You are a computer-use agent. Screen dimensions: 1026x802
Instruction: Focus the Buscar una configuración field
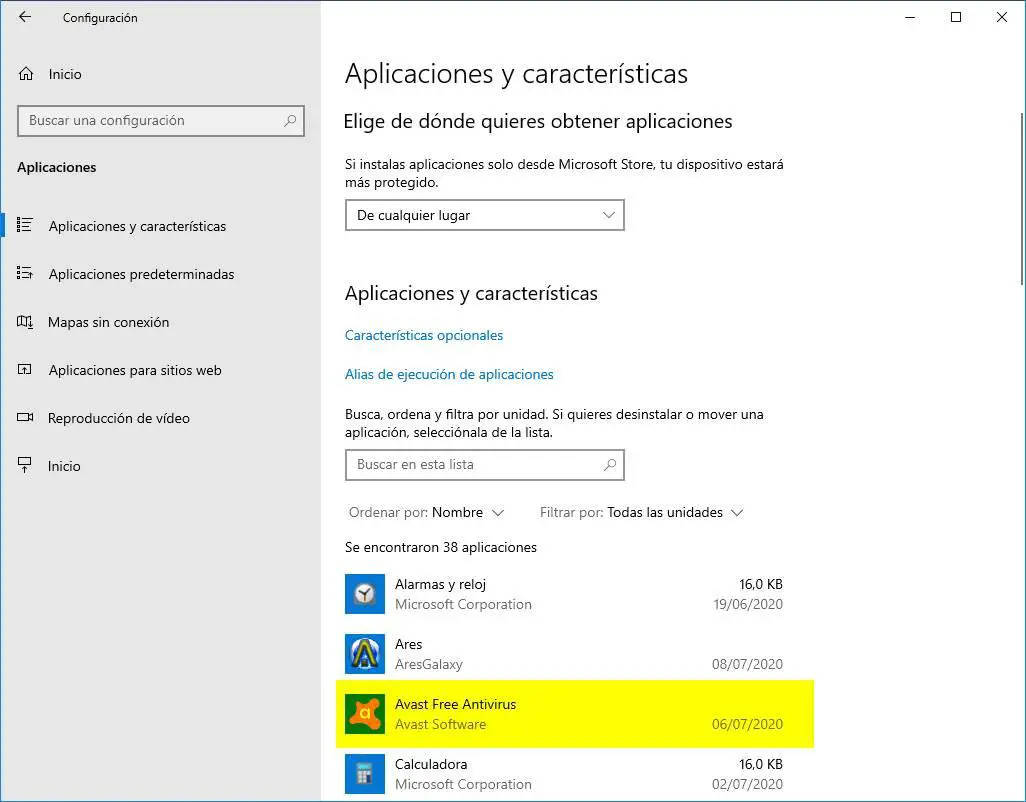click(x=160, y=120)
